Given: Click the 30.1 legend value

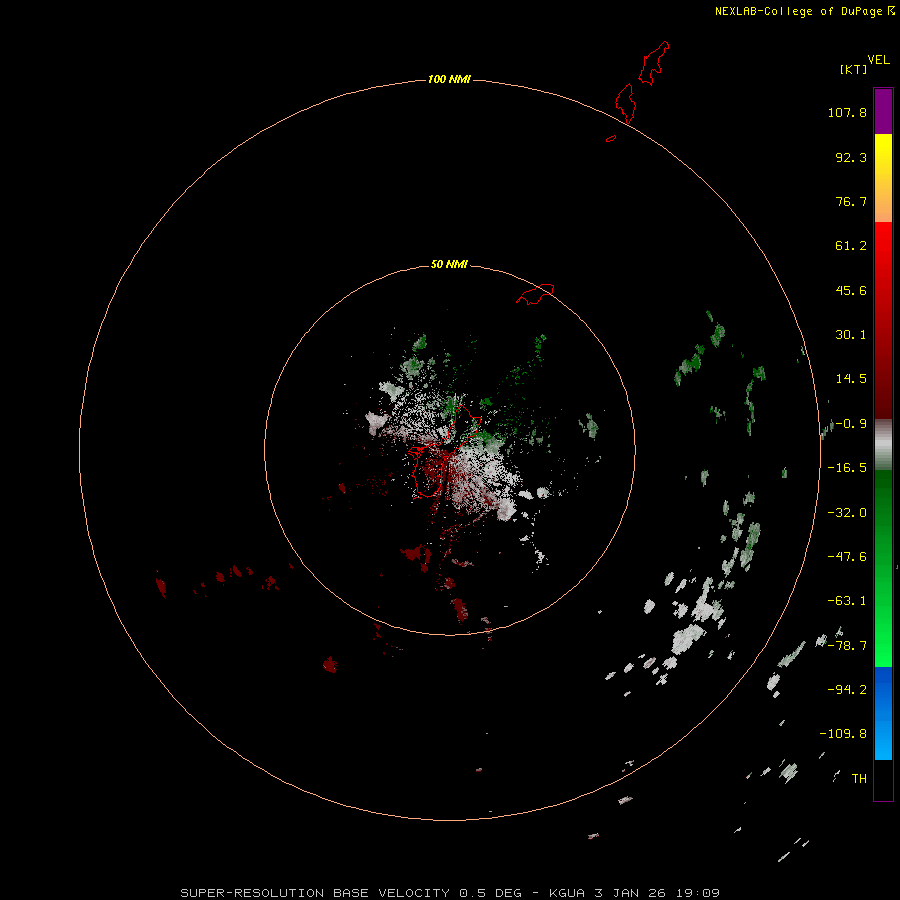Looking at the screenshot, I should [x=851, y=335].
